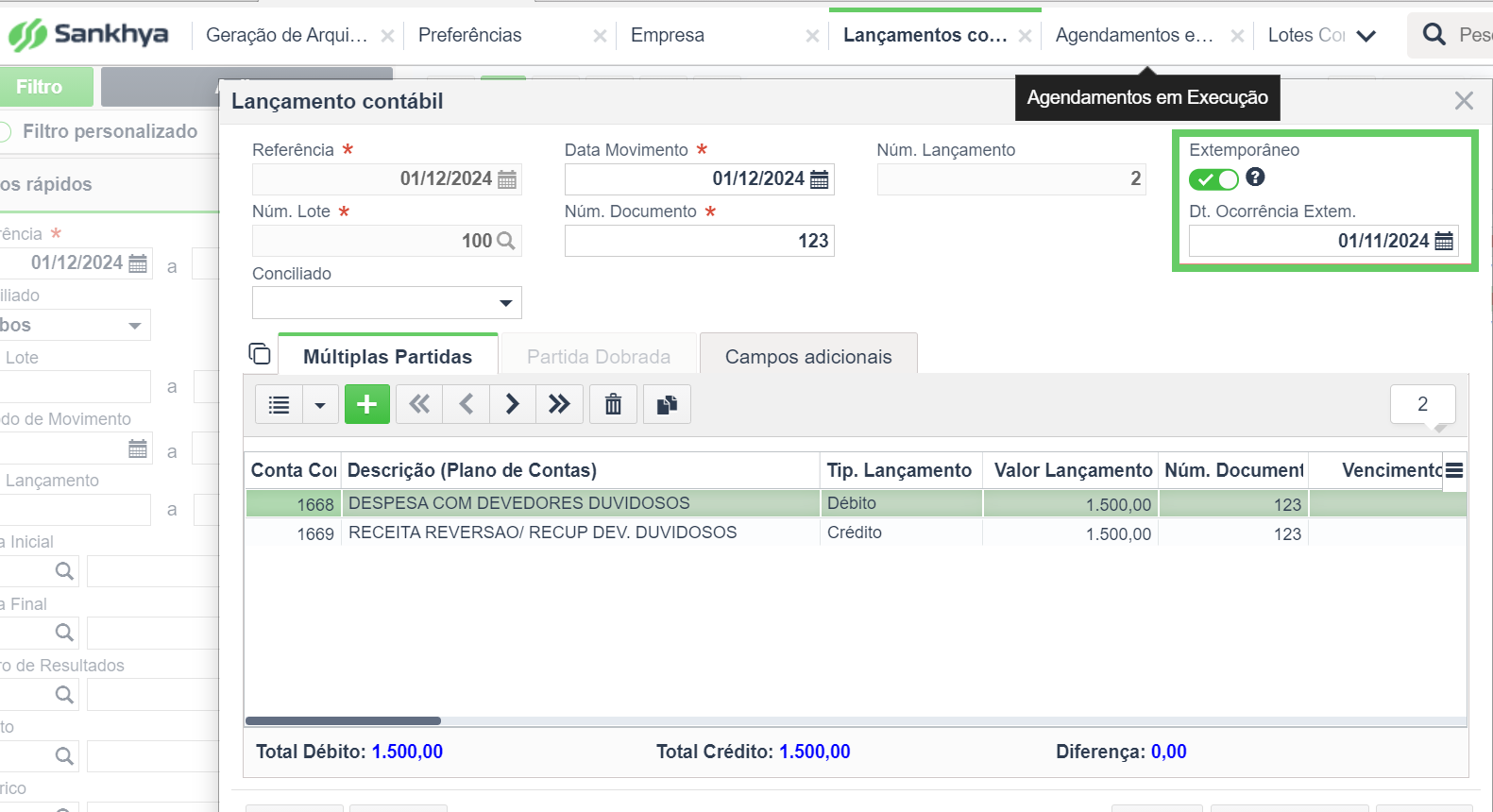Open the Data Movimento calendar picker
The height and width of the screenshot is (812, 1493).
pyautogui.click(x=820, y=179)
